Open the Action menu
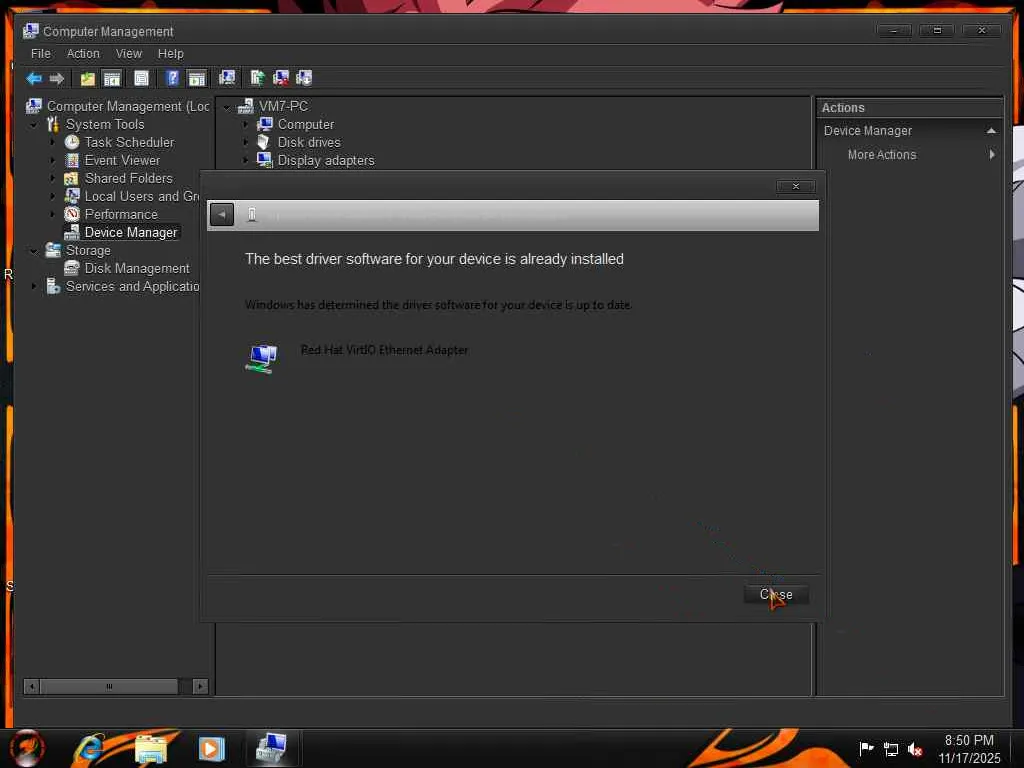Screen dimensions: 1024x768 83,54
